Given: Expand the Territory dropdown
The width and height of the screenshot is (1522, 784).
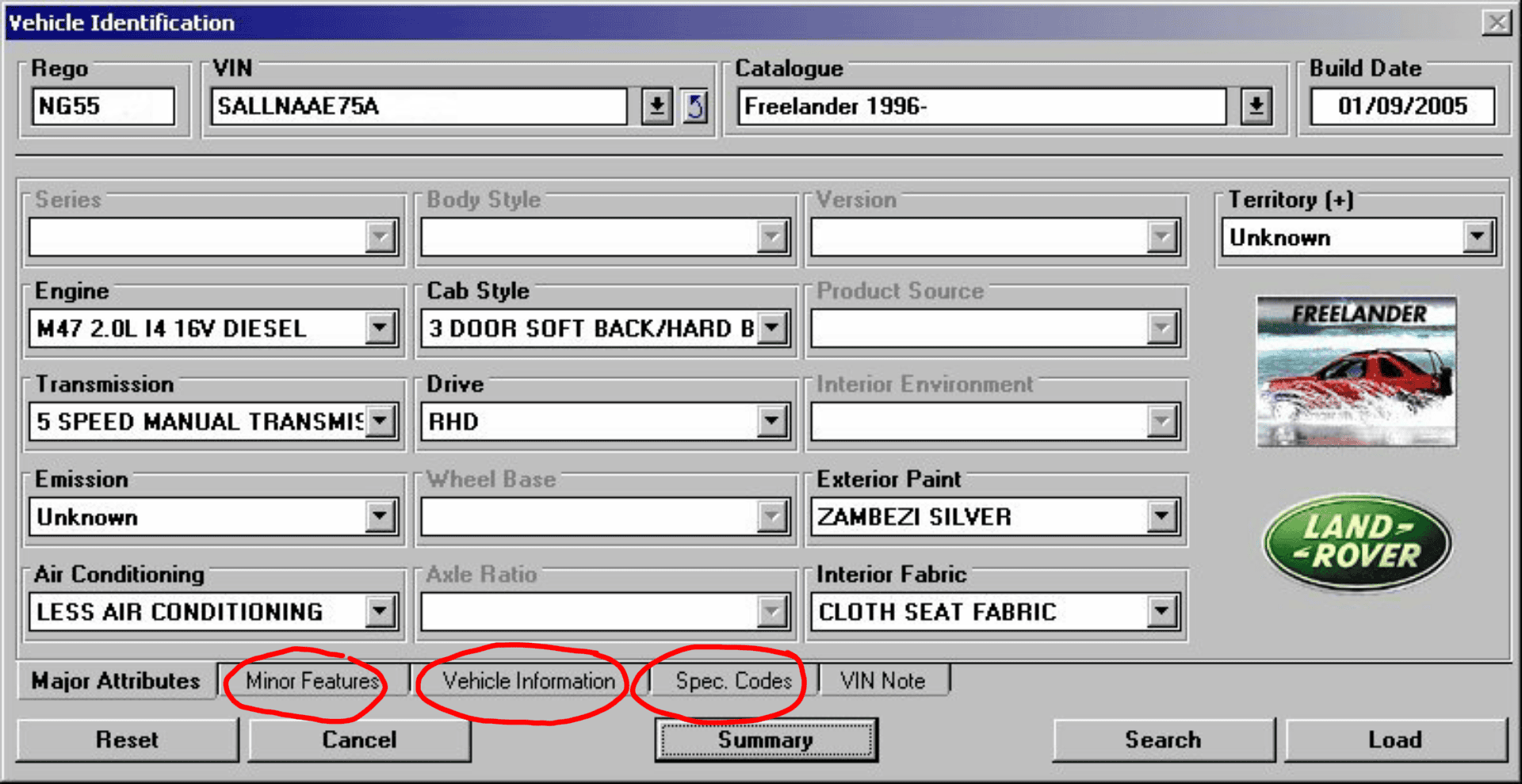Looking at the screenshot, I should (1478, 236).
